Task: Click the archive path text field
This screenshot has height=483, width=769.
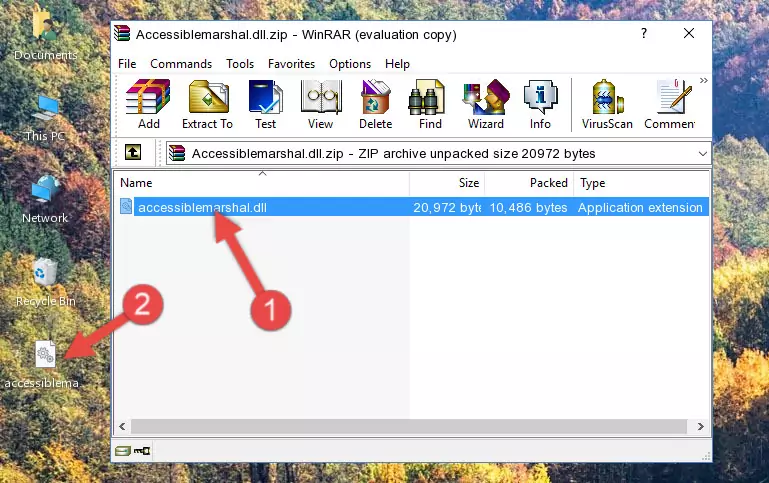Action: click(438, 153)
